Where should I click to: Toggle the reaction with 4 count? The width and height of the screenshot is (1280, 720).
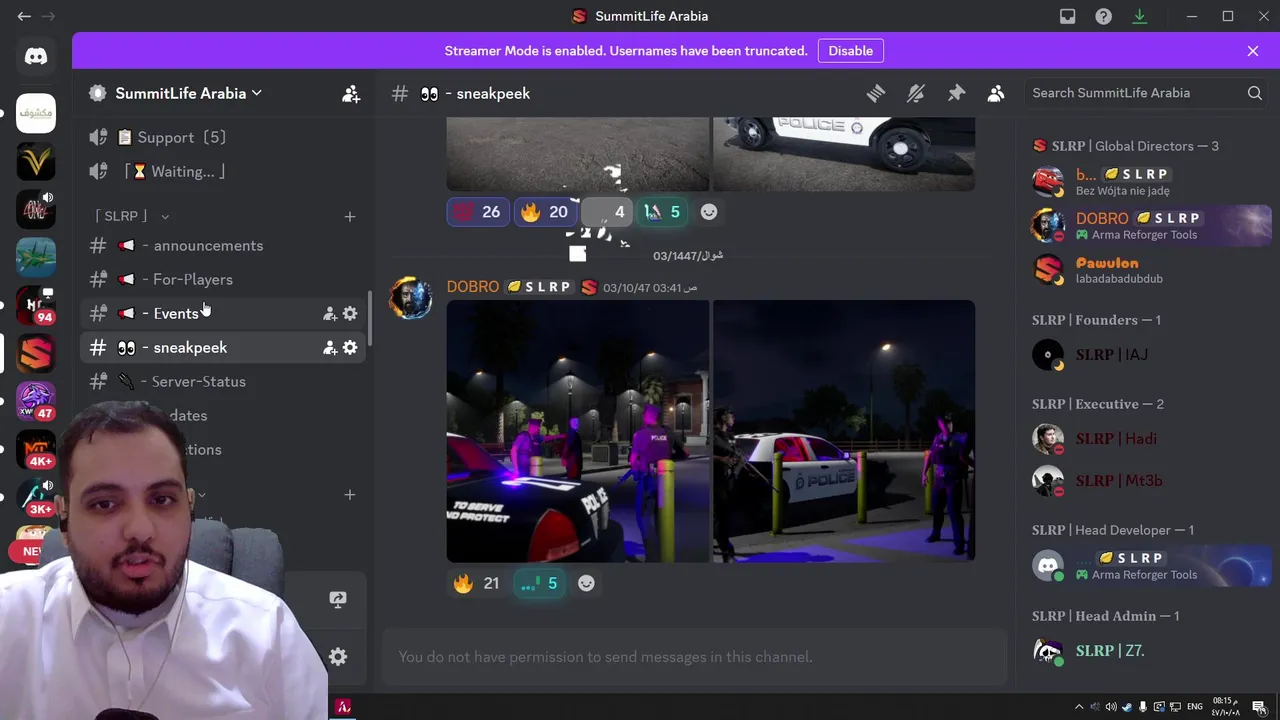tap(607, 212)
